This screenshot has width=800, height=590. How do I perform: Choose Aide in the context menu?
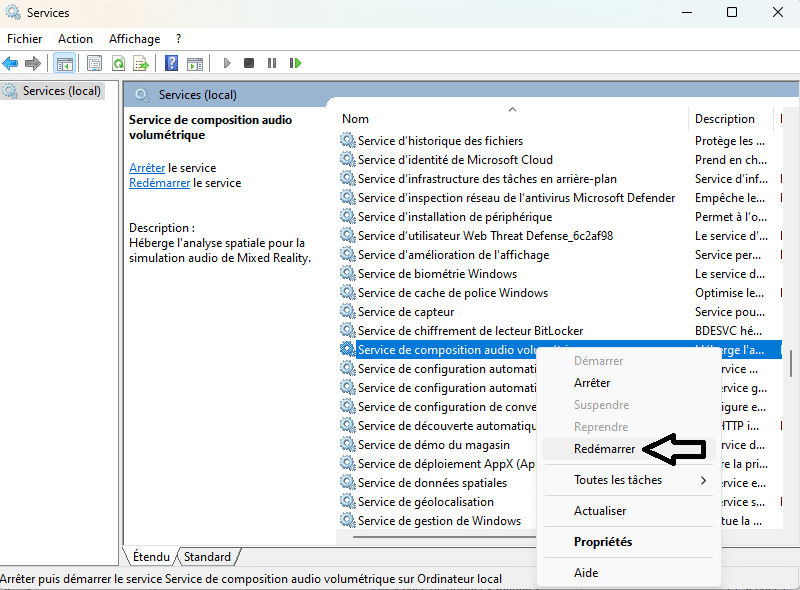(x=629, y=573)
